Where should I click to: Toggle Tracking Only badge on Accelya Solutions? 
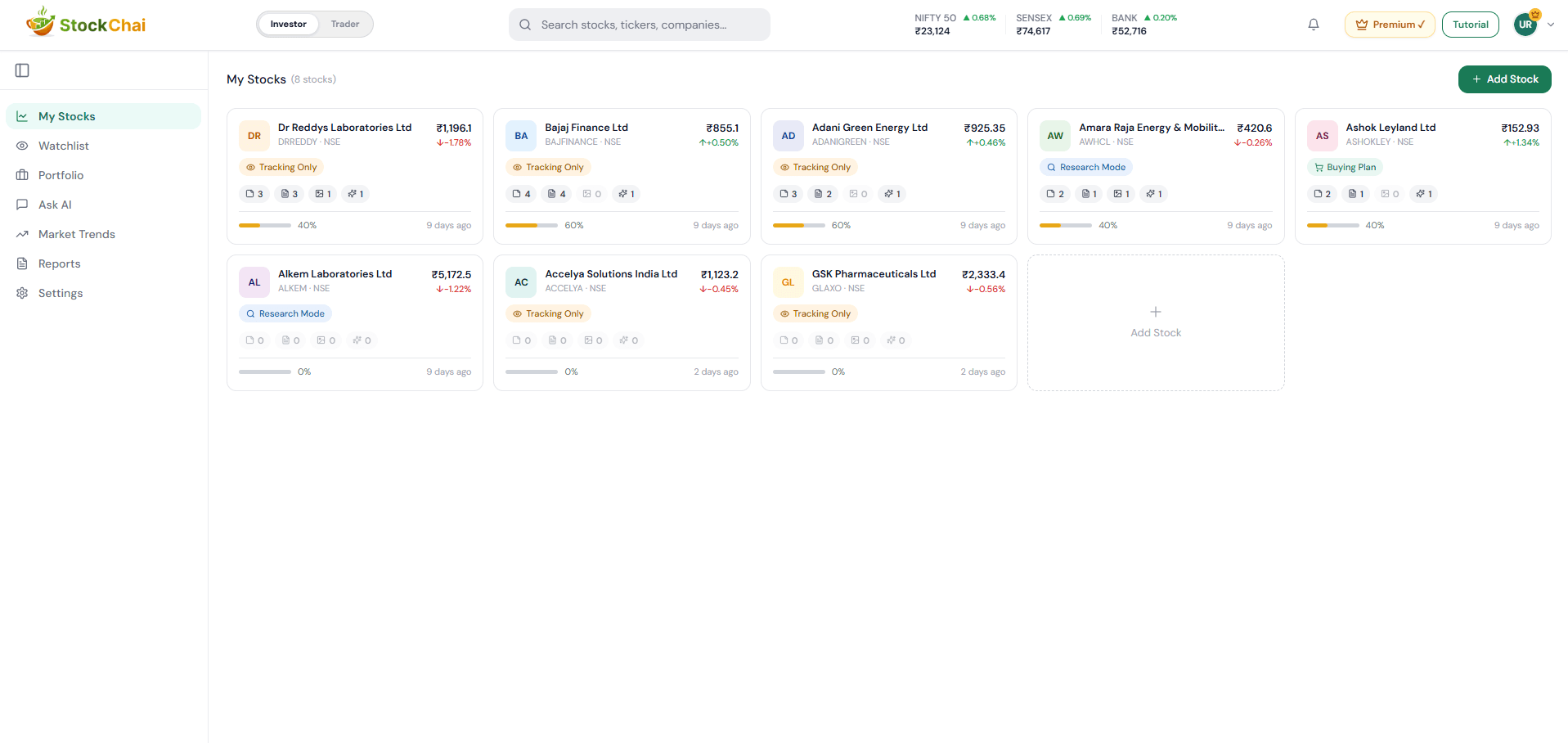click(x=548, y=313)
